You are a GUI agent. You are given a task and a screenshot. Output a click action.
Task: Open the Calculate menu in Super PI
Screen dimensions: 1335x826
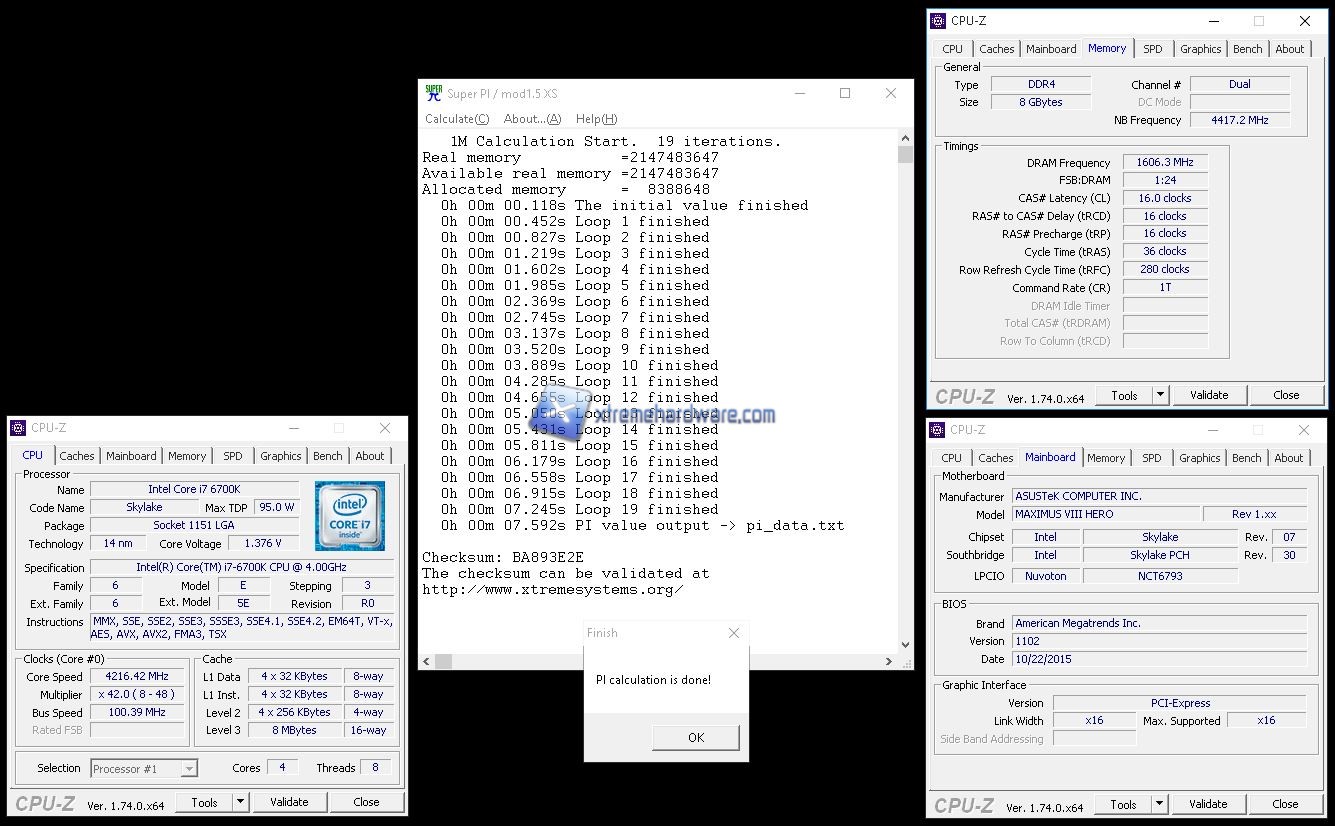tap(457, 119)
